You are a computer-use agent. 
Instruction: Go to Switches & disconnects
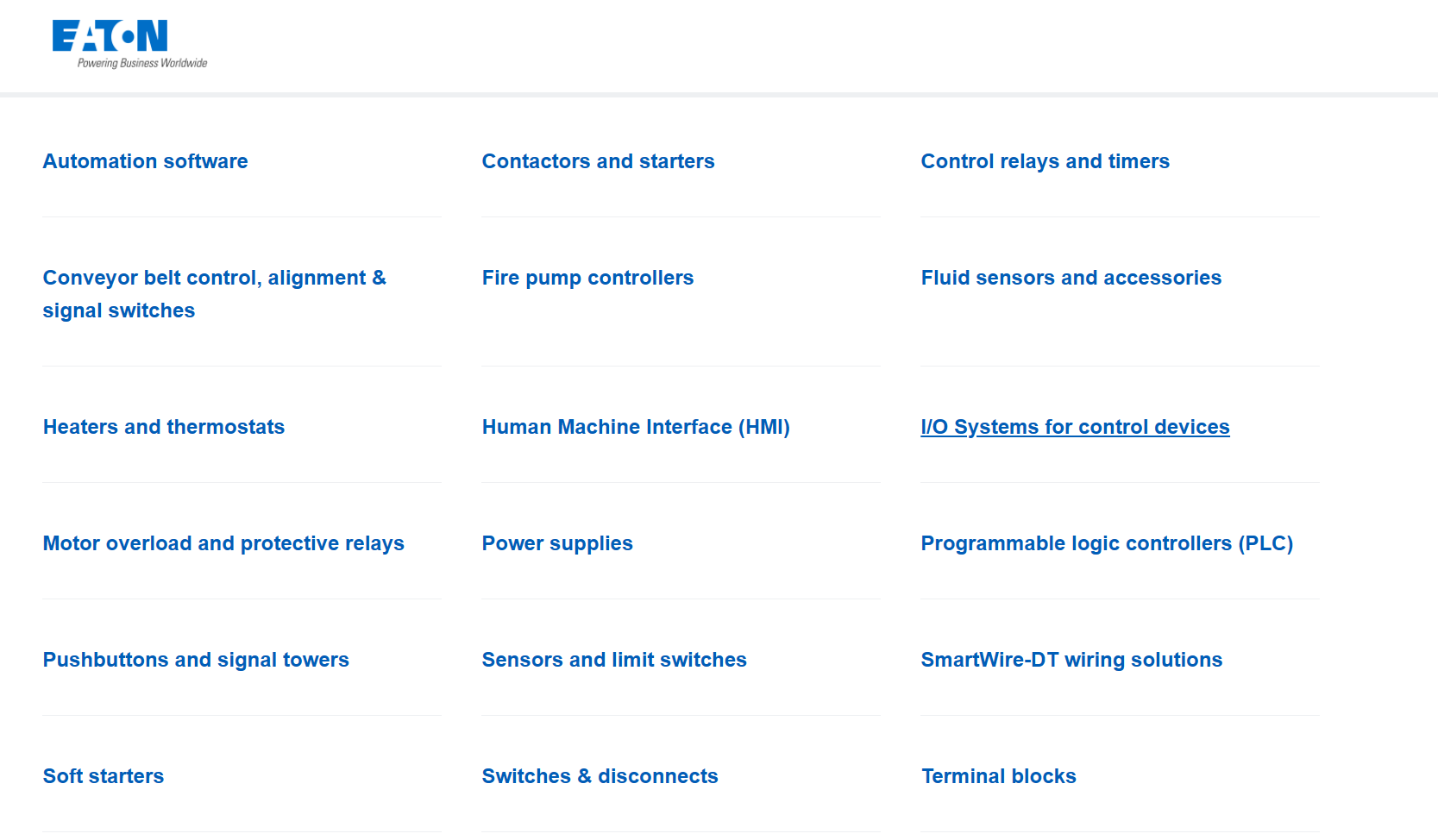tap(600, 776)
